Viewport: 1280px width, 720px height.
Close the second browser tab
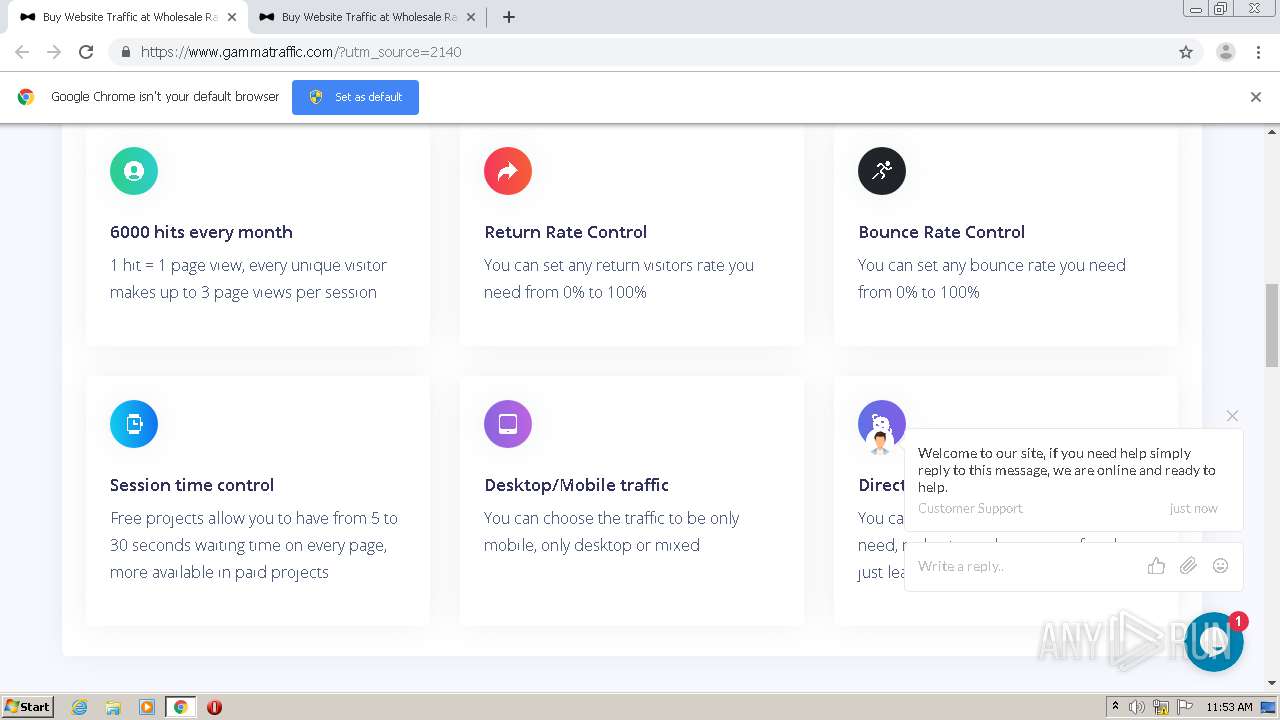pyautogui.click(x=471, y=17)
